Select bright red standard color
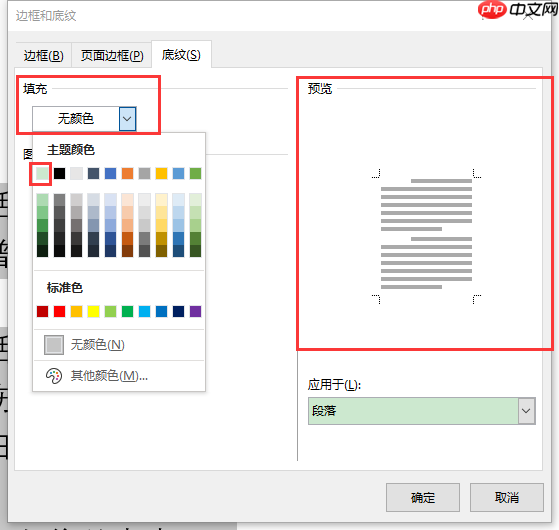The height and width of the screenshot is (530, 559). 60,312
